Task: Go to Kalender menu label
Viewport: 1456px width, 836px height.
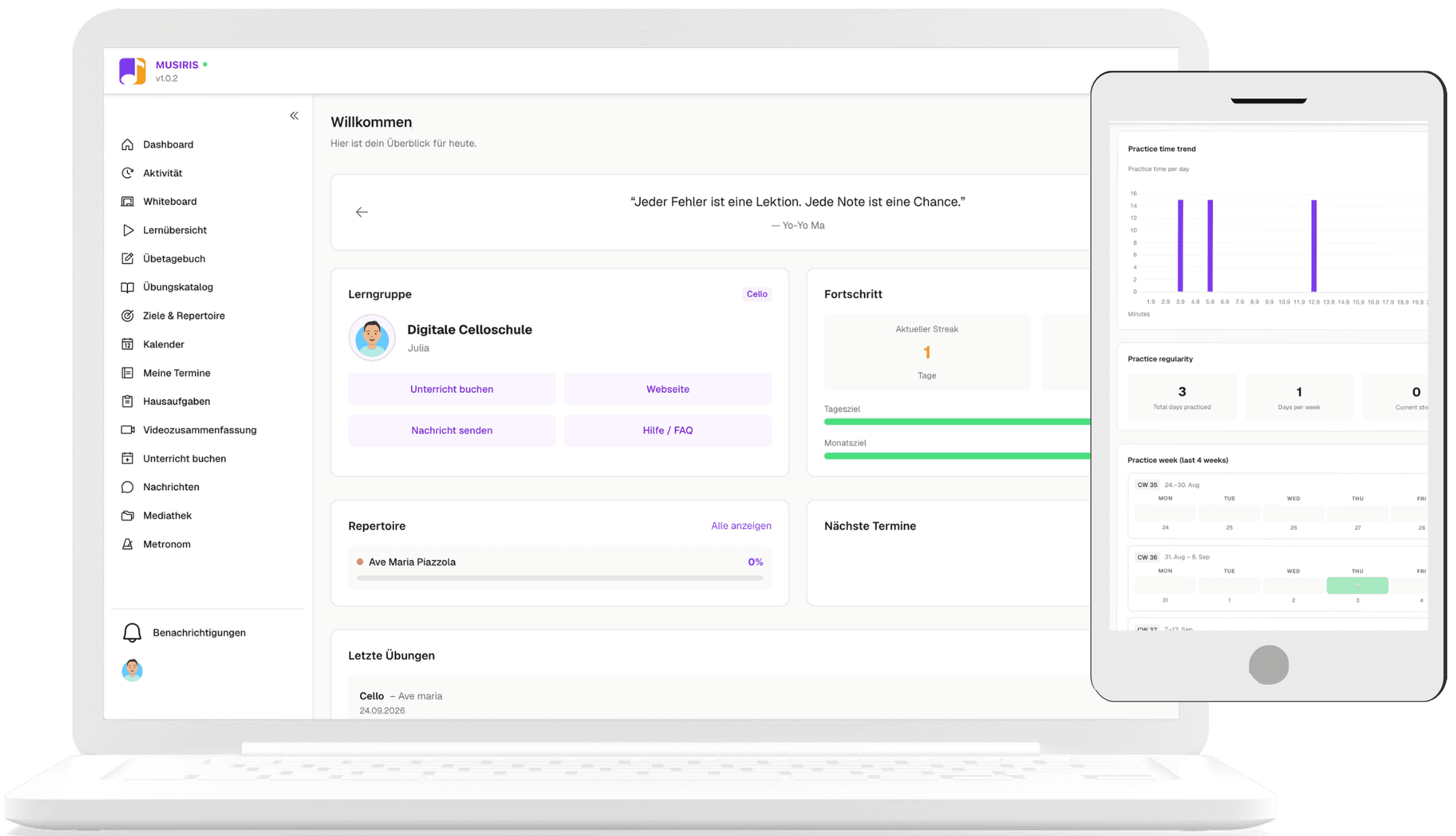Action: pos(163,344)
